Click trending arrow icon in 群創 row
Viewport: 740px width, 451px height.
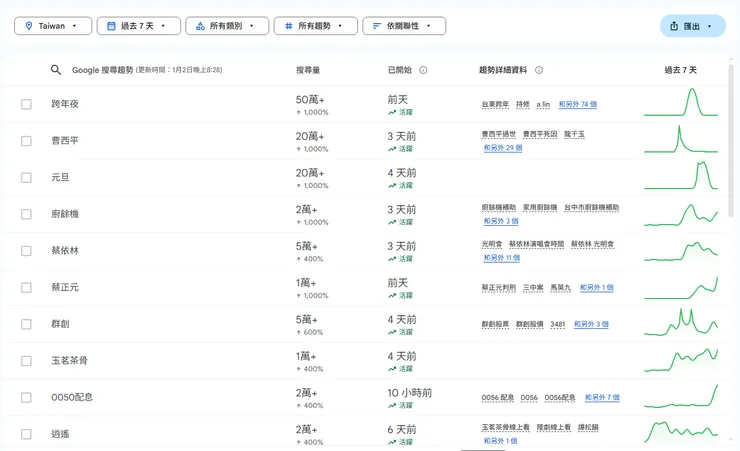point(392,332)
